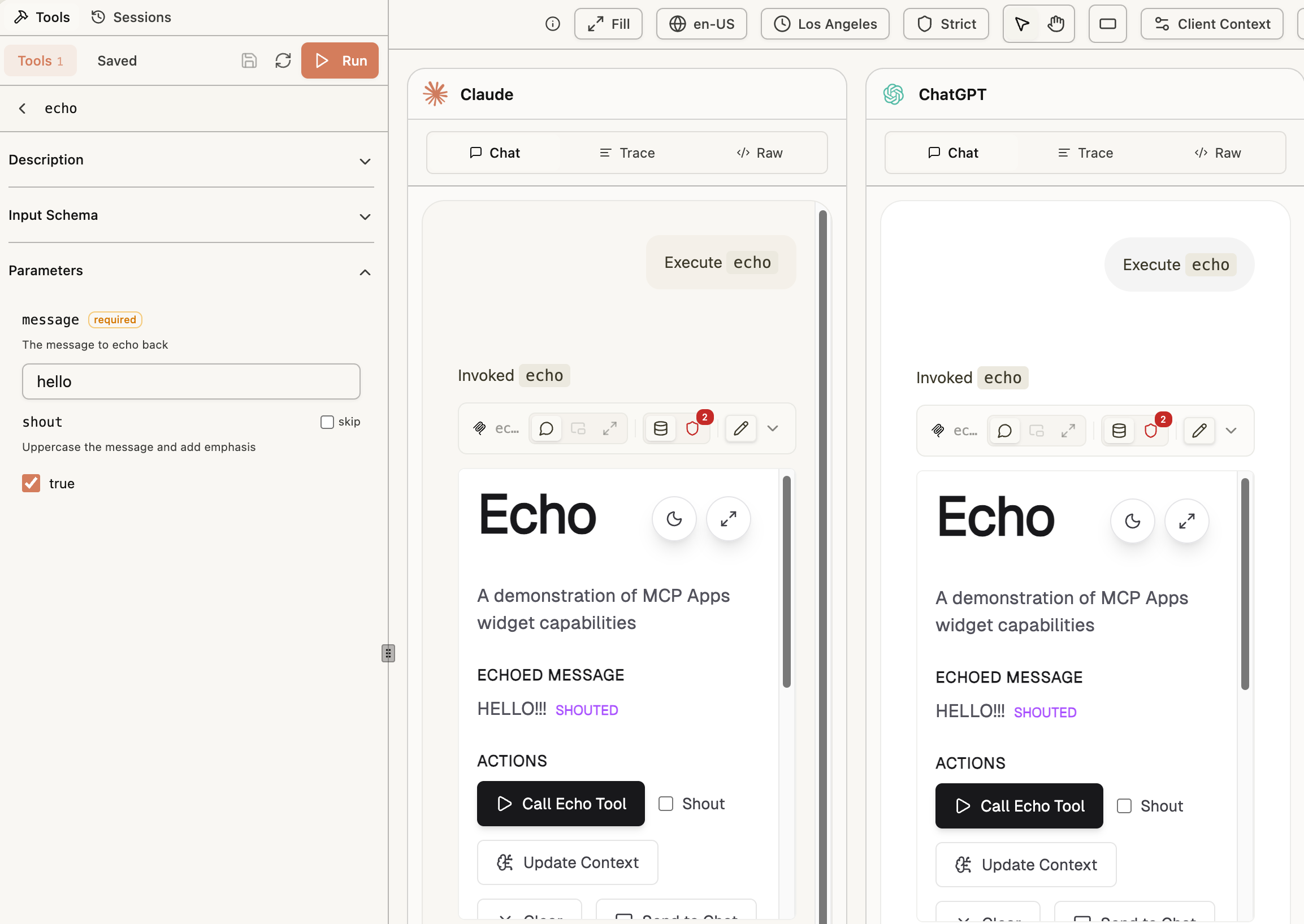The height and width of the screenshot is (924, 1304).
Task: Tick the skip checkbox for shout
Action: (327, 422)
